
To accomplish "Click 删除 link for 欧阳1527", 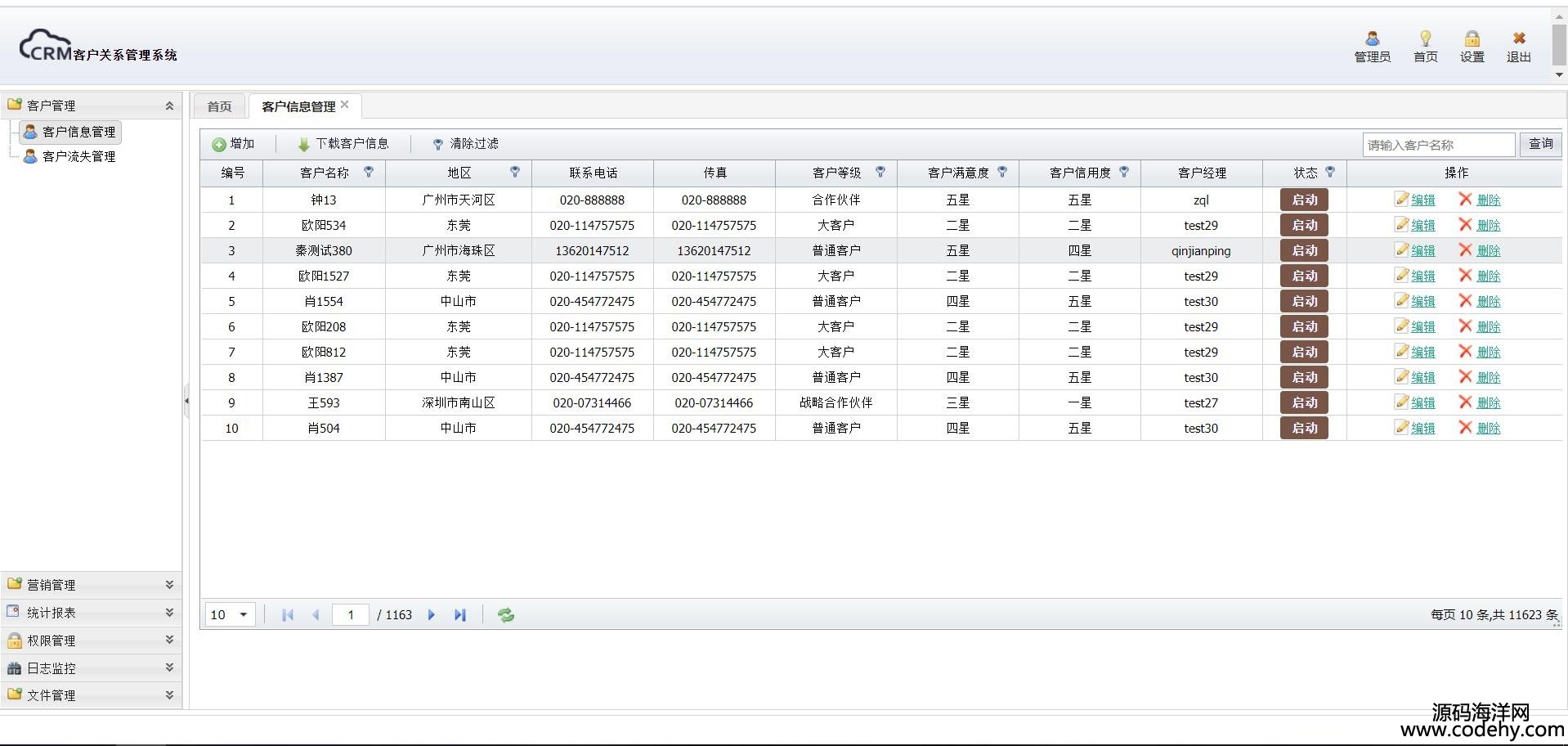I will (1489, 276).
